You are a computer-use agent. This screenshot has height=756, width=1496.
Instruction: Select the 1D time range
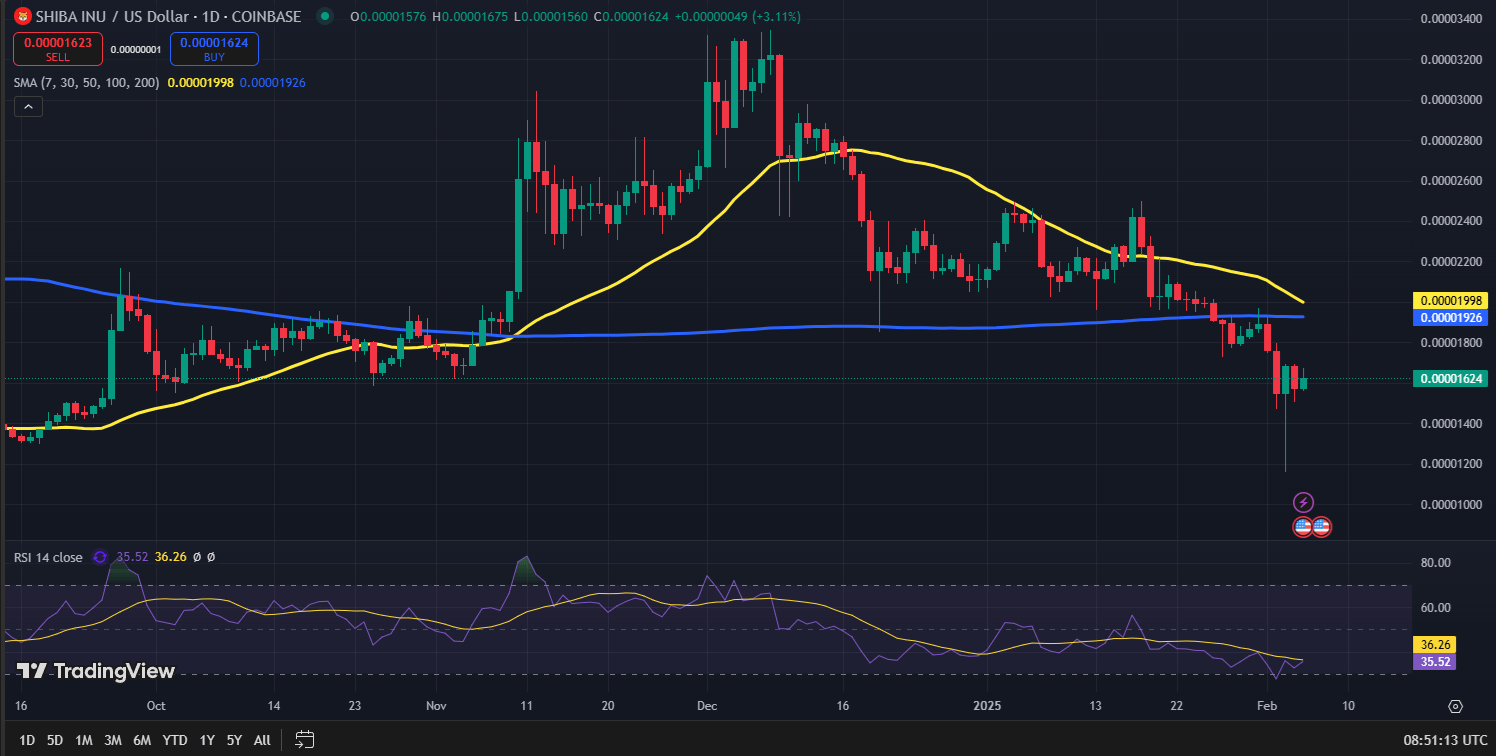pyautogui.click(x=27, y=740)
